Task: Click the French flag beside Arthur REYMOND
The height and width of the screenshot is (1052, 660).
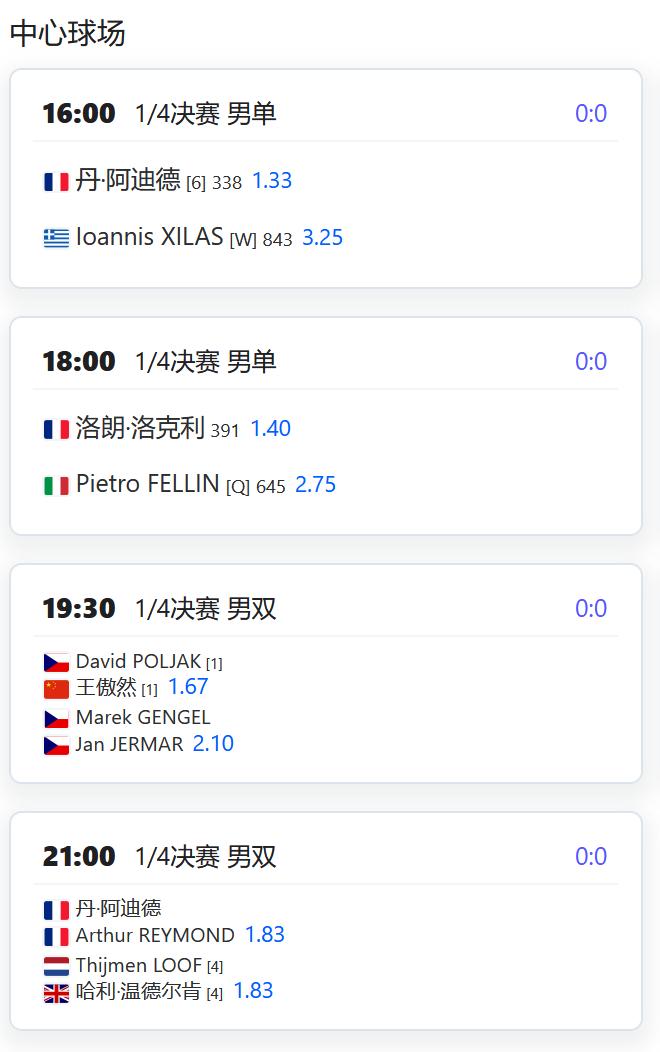Action: coord(56,937)
